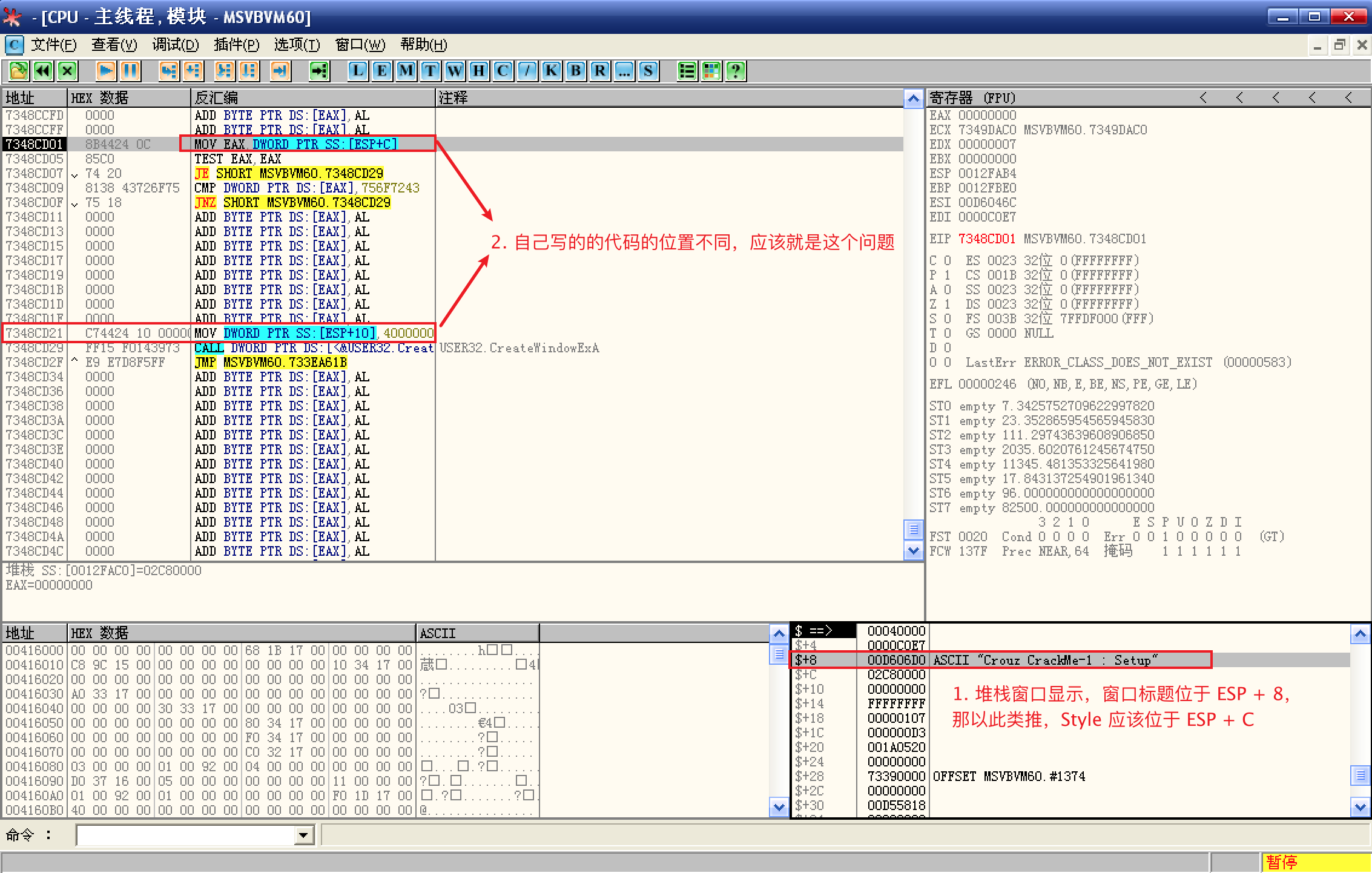Expand the command line dropdown arrow
Viewport: 1372px width, 873px height.
coord(303,835)
